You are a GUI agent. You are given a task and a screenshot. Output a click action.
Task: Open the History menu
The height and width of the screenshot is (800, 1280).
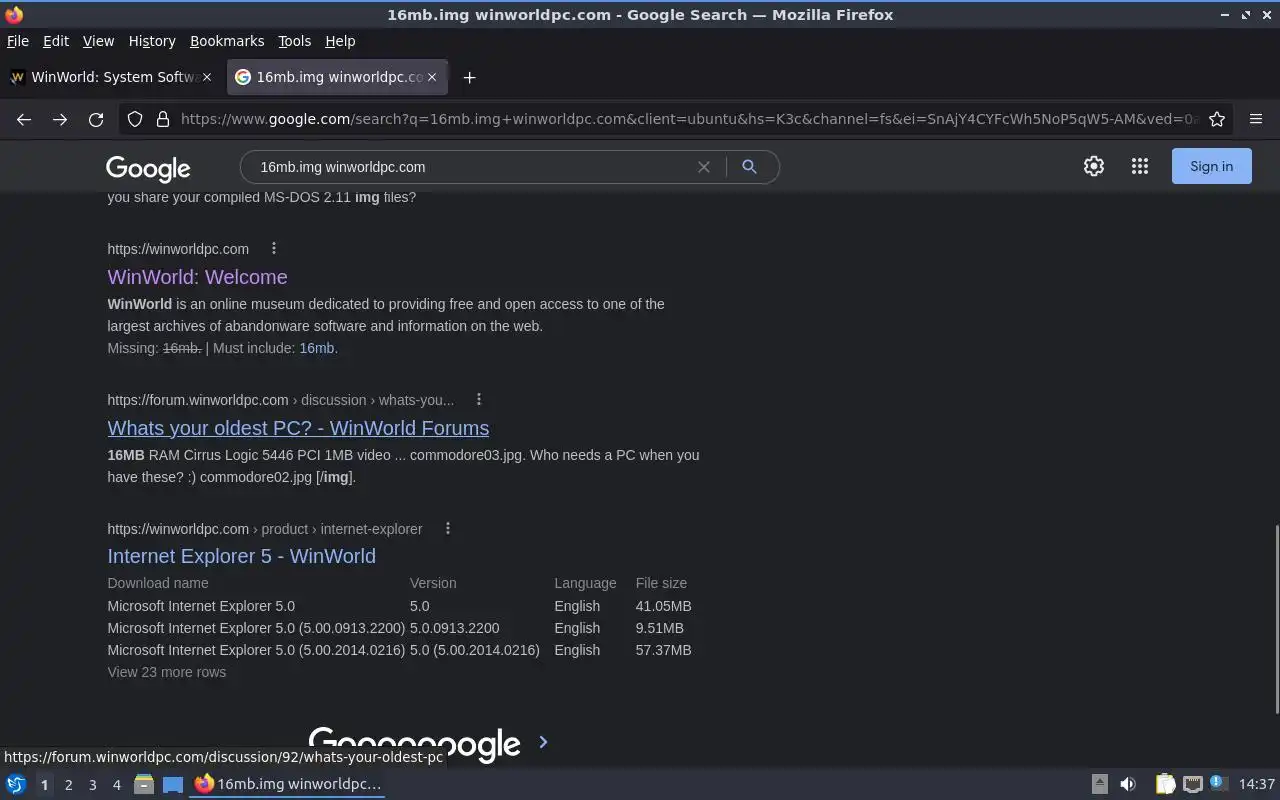152,41
